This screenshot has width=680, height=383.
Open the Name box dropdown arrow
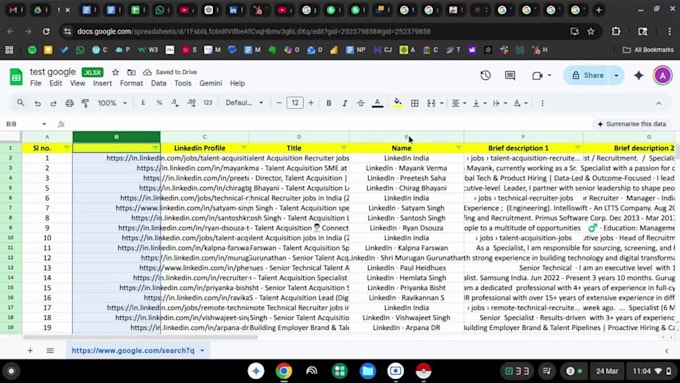point(44,124)
